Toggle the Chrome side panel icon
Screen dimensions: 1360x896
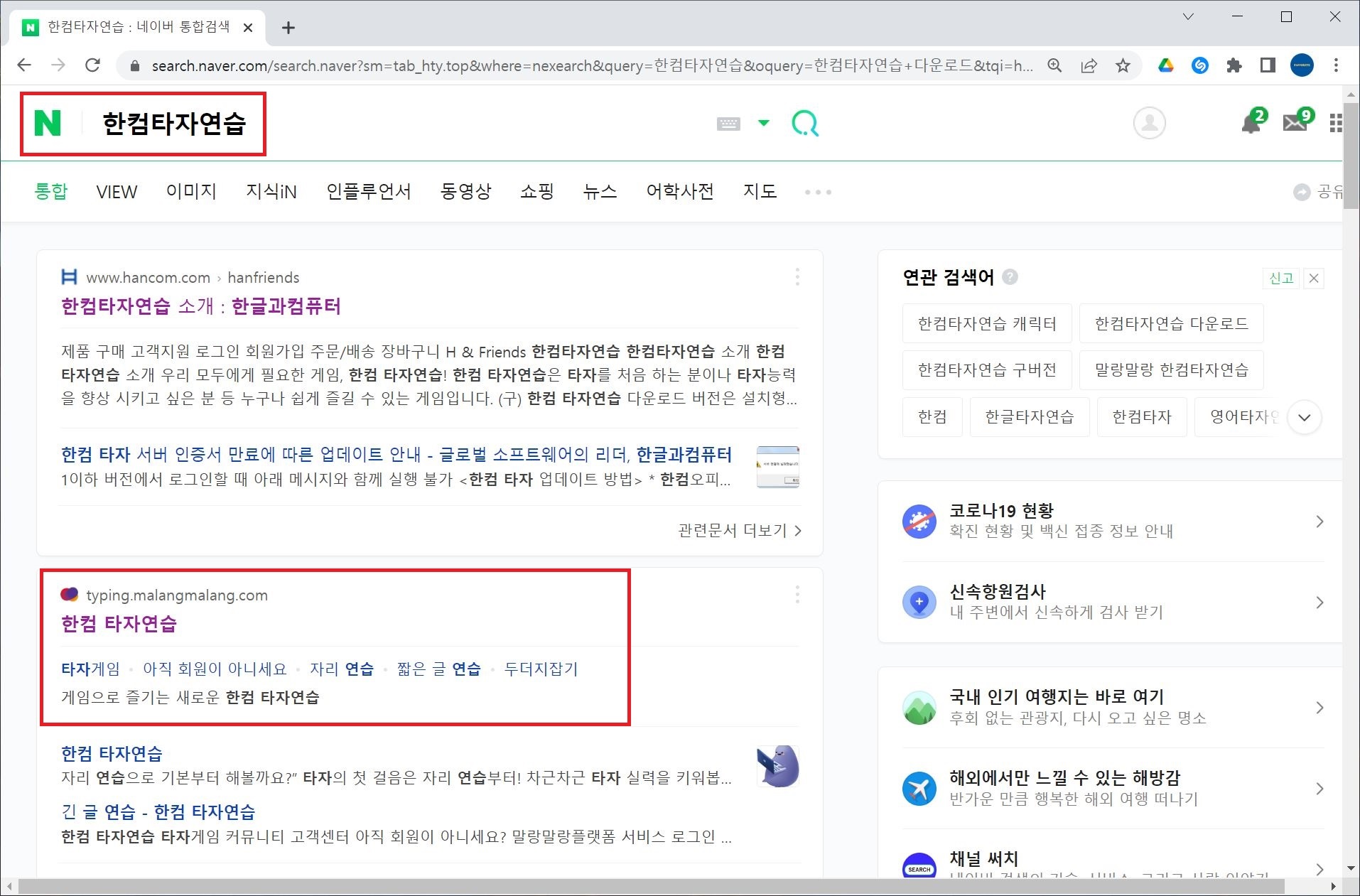[x=1268, y=65]
